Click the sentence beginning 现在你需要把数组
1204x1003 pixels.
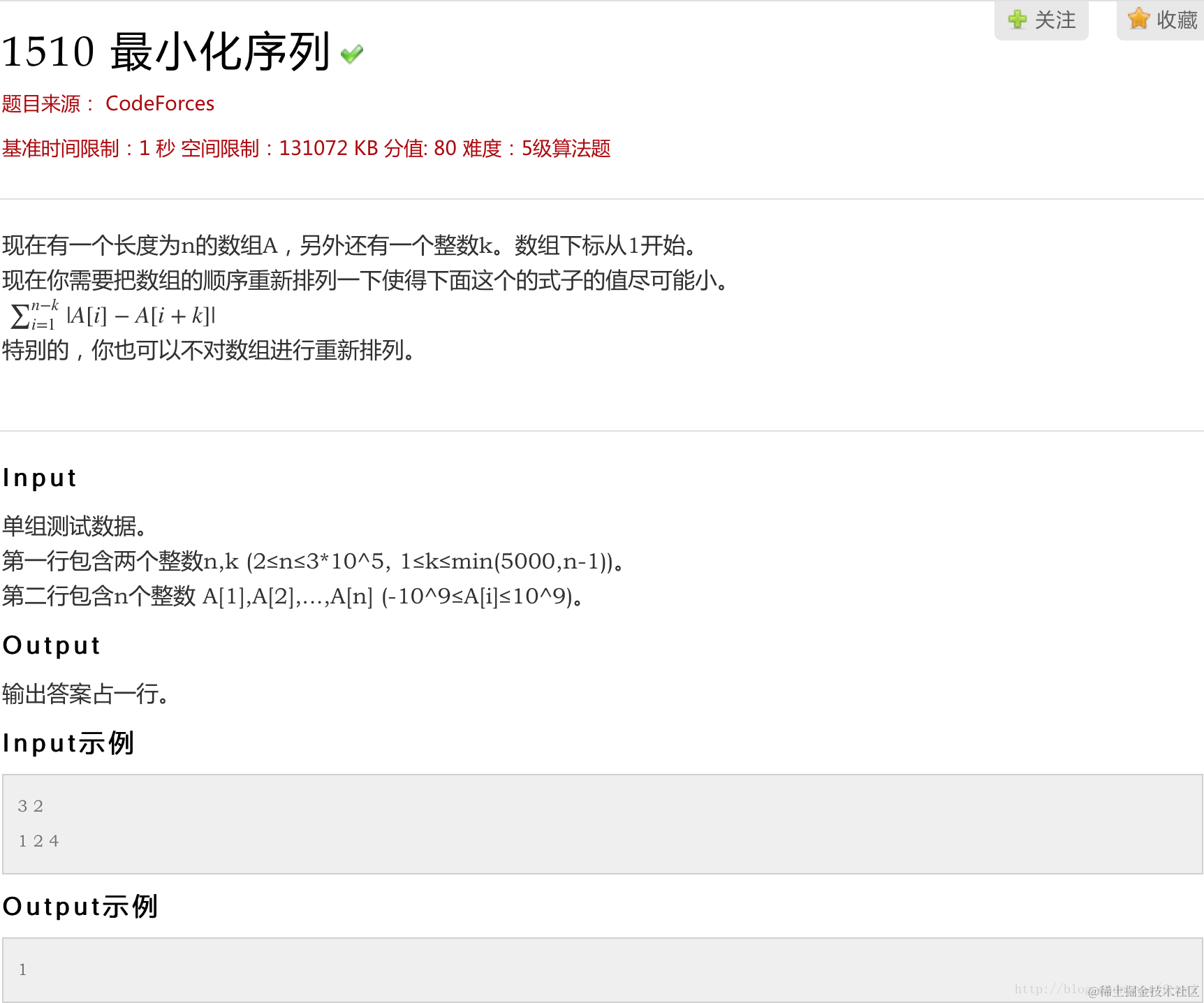(x=366, y=280)
